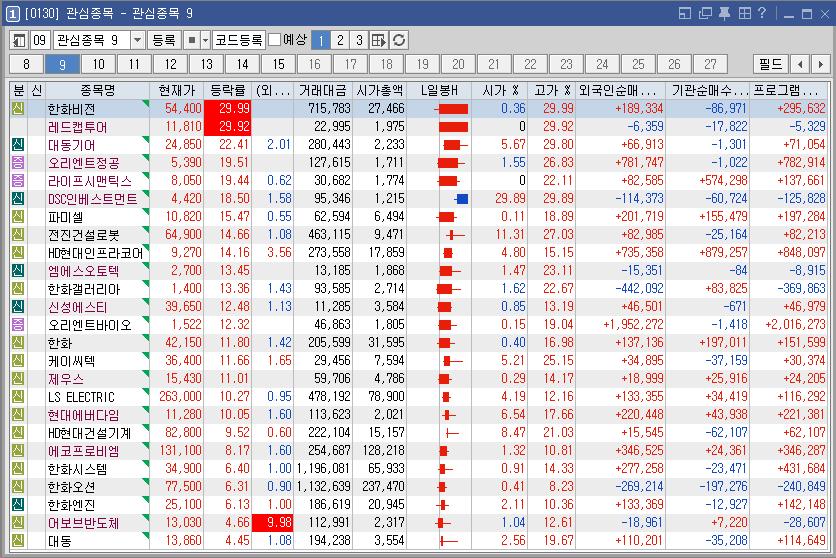Click the 신 badge on the 한화비전 row
This screenshot has width=836, height=558.
[x=18, y=109]
